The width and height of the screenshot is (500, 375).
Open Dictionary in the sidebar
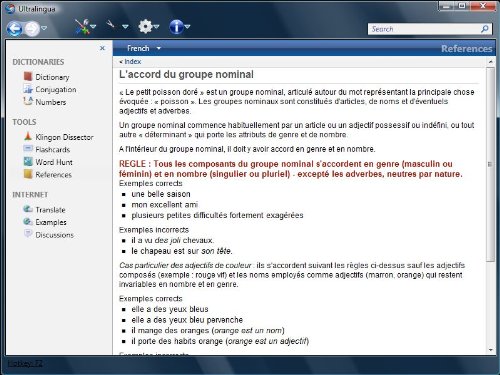[52, 77]
